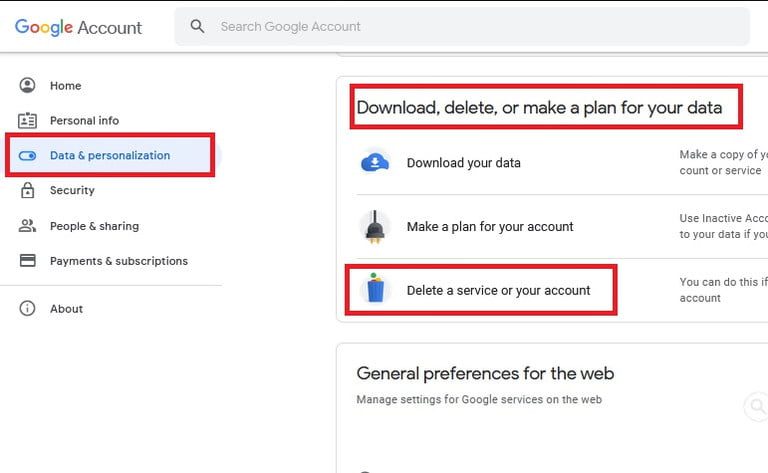
Task: Click the Security padlock icon
Action: [x=28, y=191]
